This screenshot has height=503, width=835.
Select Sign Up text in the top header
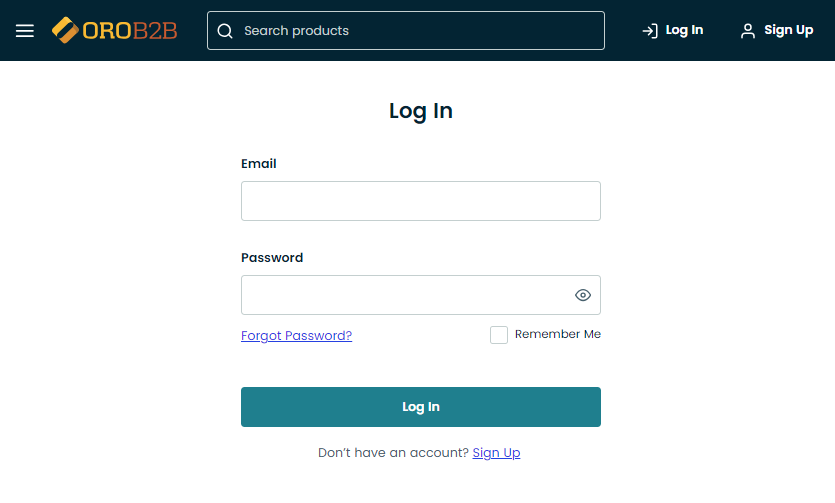coord(788,30)
